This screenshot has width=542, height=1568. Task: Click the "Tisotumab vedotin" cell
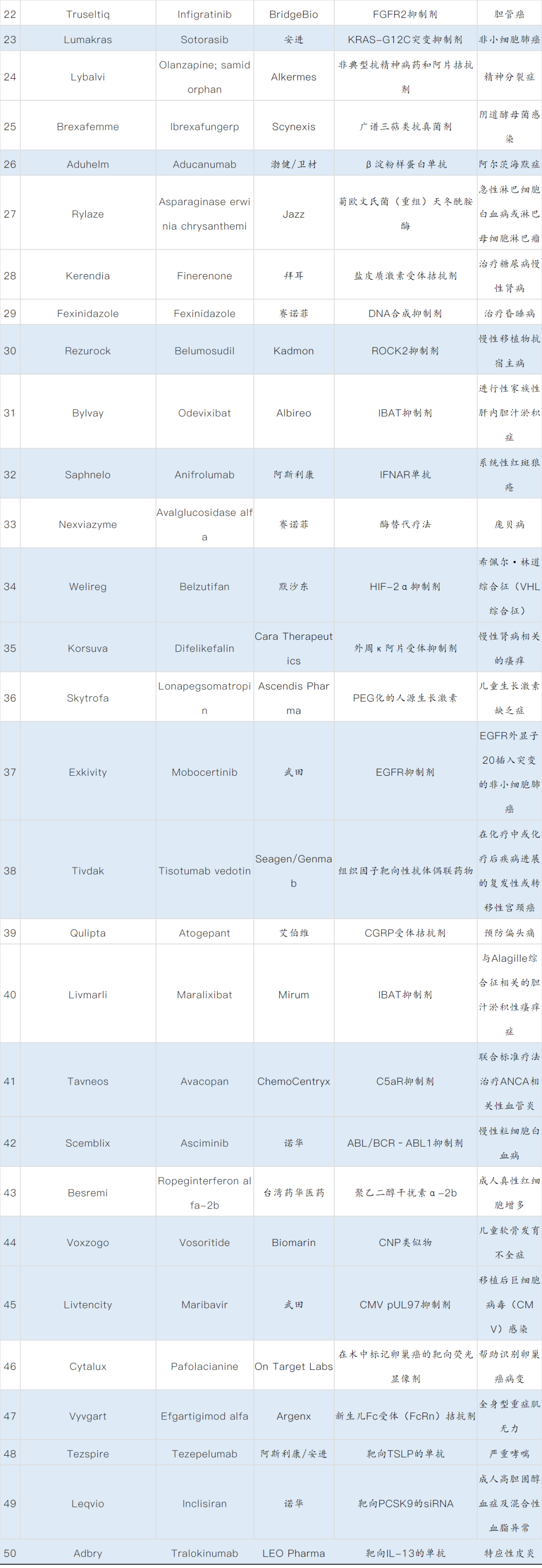(x=205, y=870)
